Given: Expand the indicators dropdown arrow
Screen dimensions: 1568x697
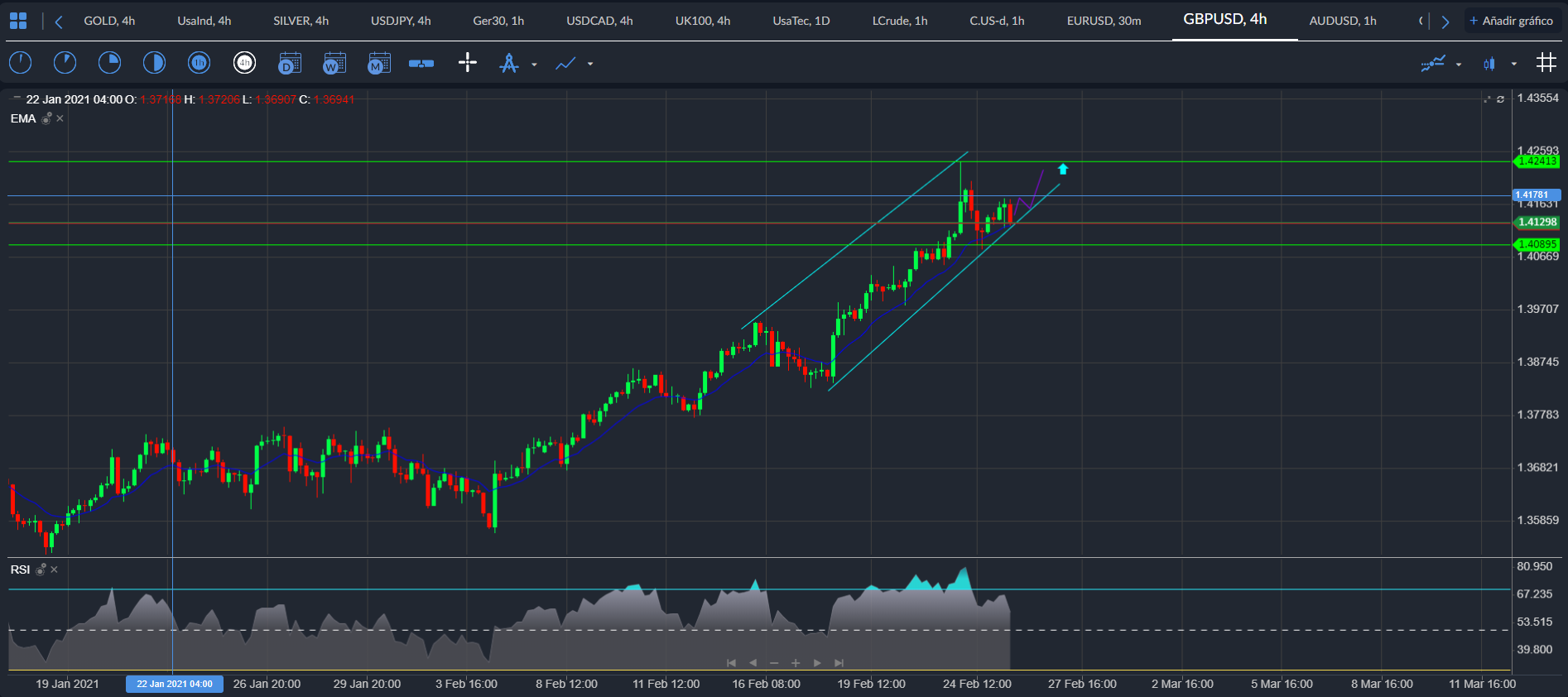Looking at the screenshot, I should click(1459, 64).
